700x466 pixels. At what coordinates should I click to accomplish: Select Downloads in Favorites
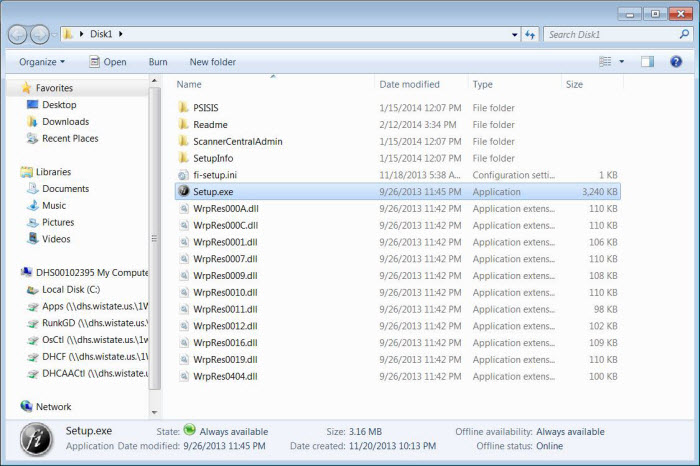point(65,122)
